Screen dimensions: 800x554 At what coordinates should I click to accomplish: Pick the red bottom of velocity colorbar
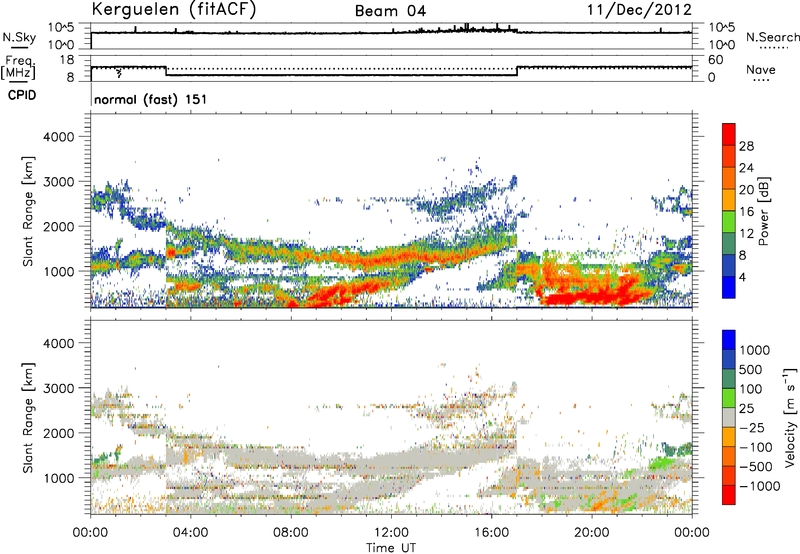pyautogui.click(x=729, y=495)
